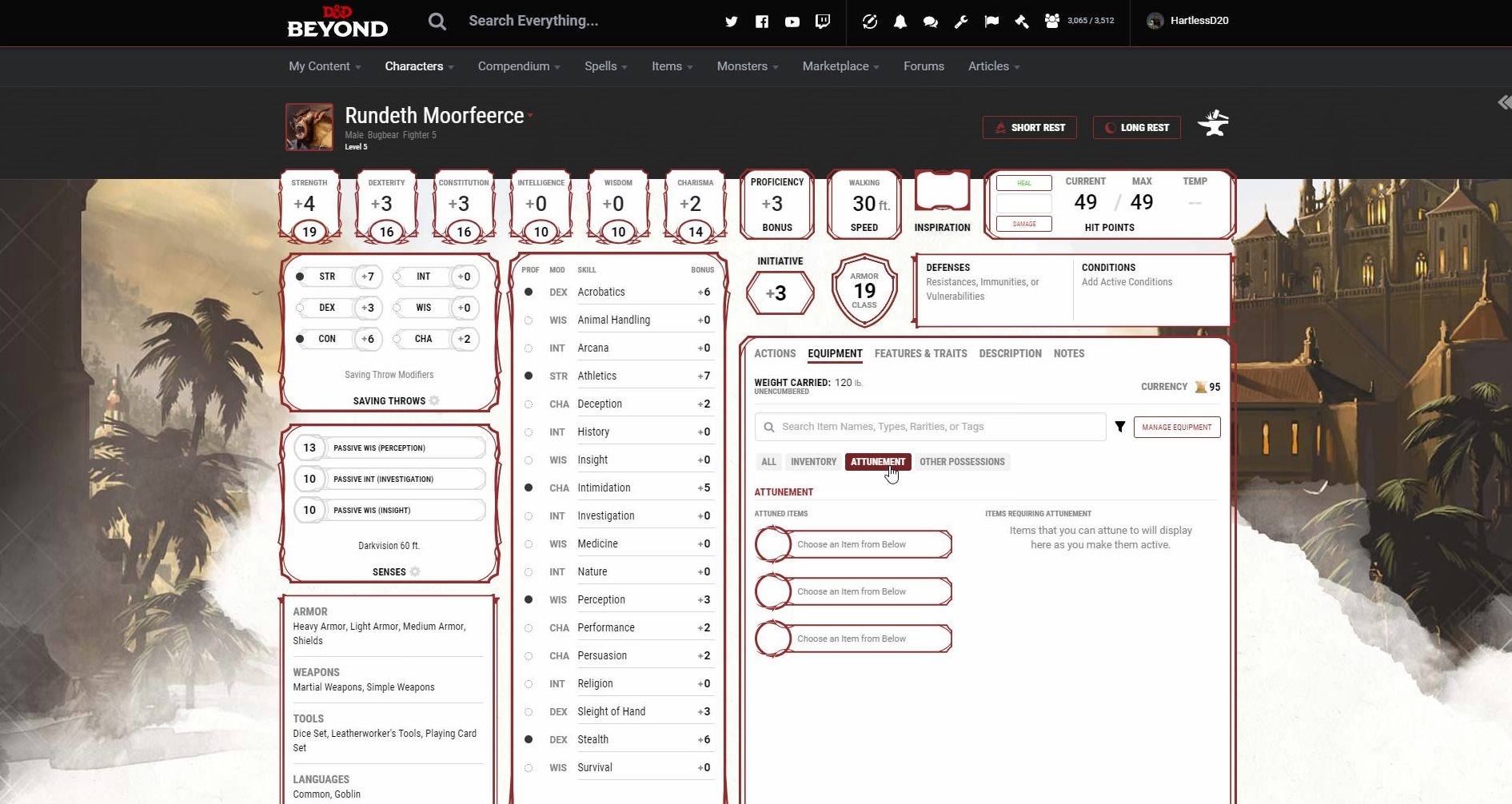Open the YouTube link icon
This screenshot has height=804, width=1512.
coord(792,22)
